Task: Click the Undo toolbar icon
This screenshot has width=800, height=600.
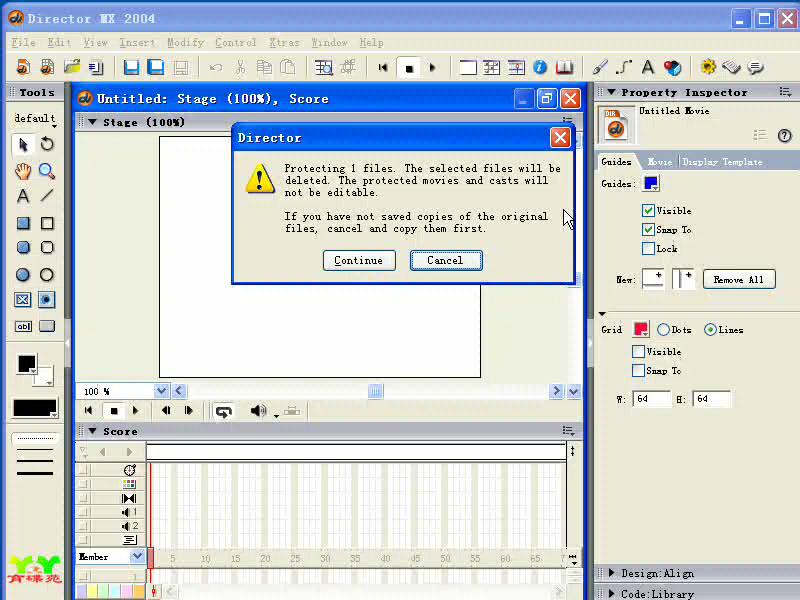Action: 216,67
